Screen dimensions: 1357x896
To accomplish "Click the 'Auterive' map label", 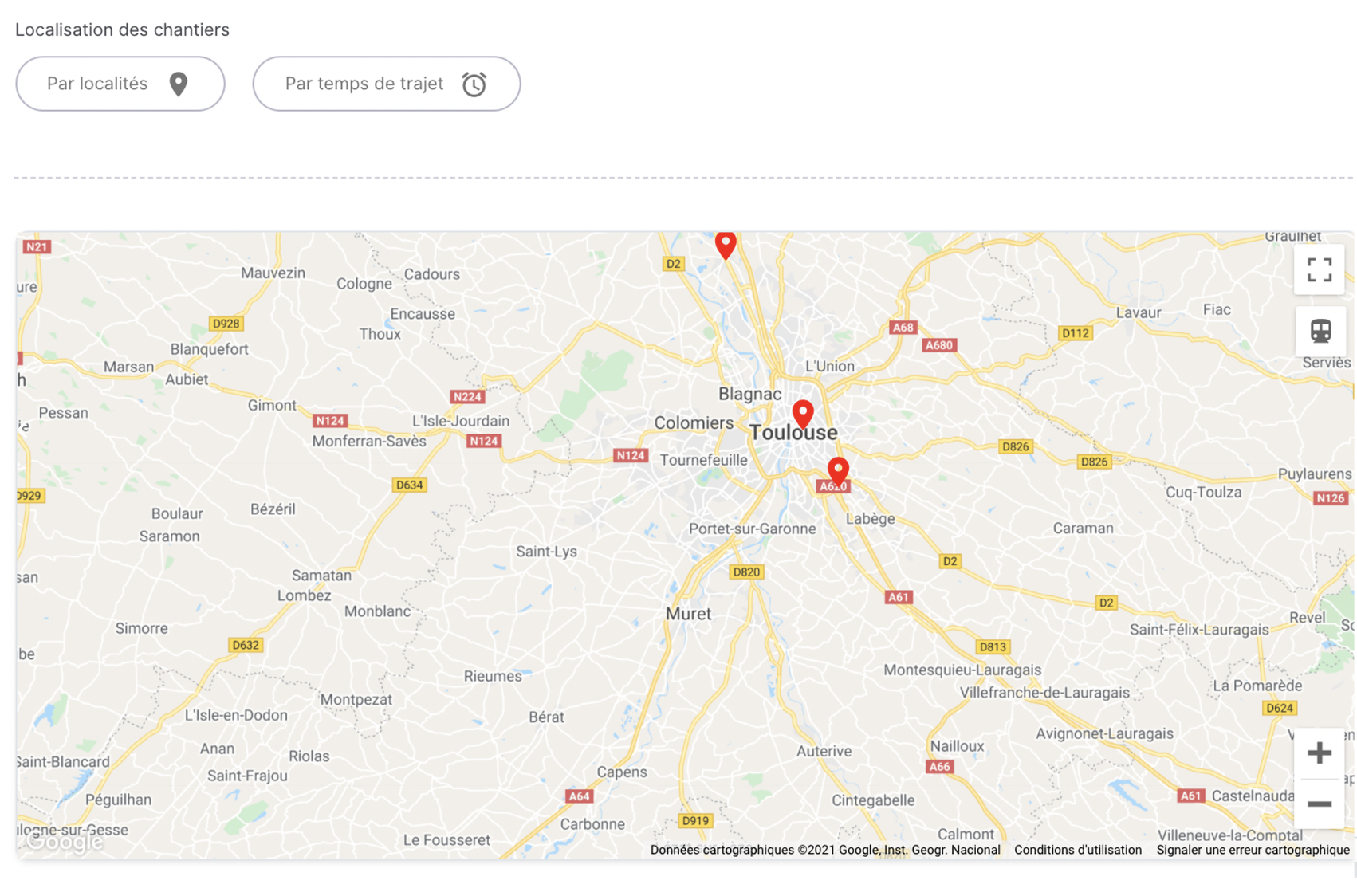I will [824, 751].
